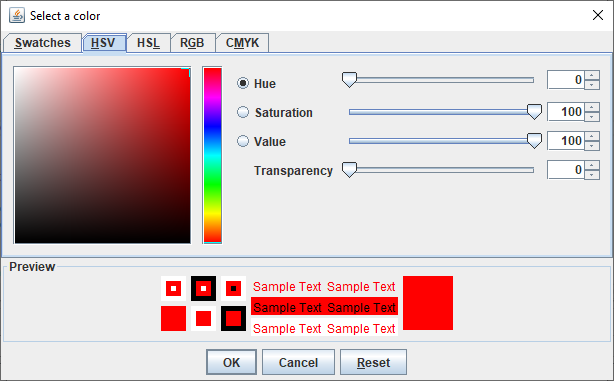Open the CMYK tab

click(242, 43)
